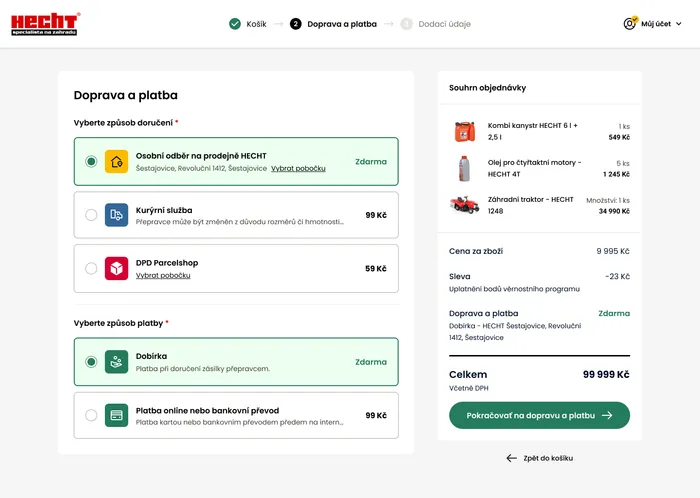This screenshot has width=700, height=498.
Task: Click the Vyberte způsob doručení label
Action: [x=123, y=123]
